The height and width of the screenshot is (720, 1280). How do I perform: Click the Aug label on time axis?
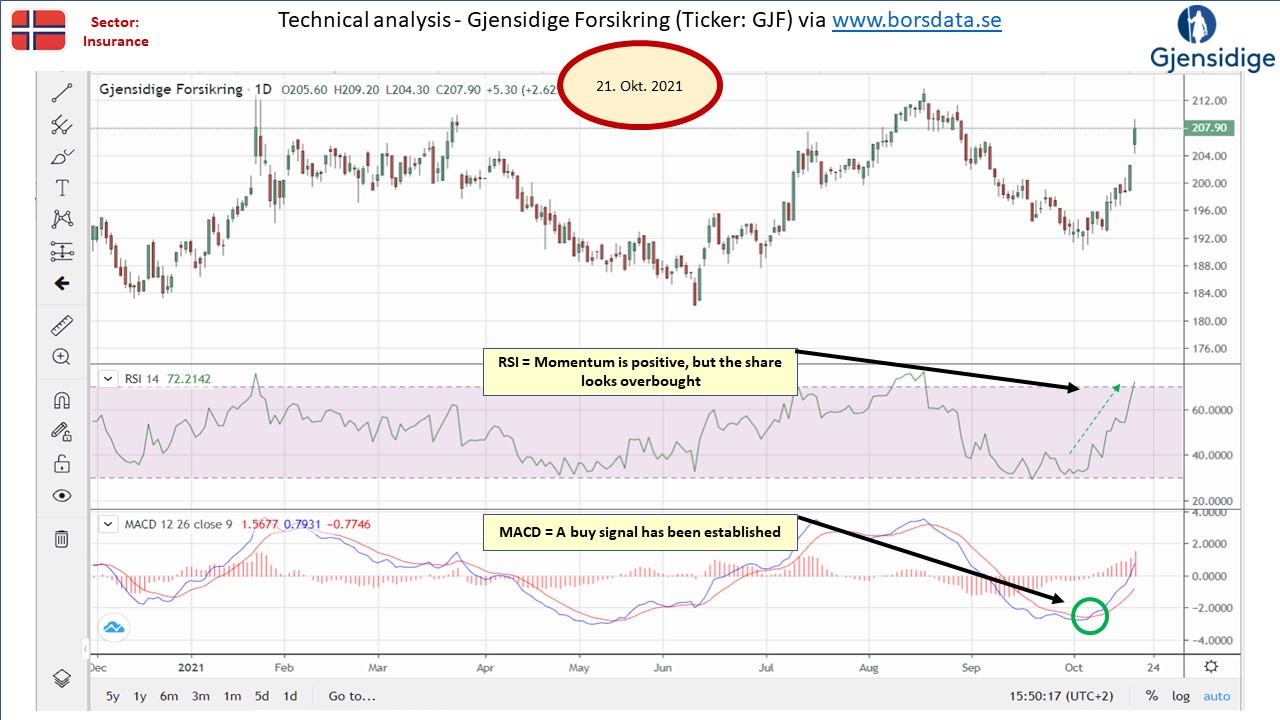pyautogui.click(x=869, y=666)
